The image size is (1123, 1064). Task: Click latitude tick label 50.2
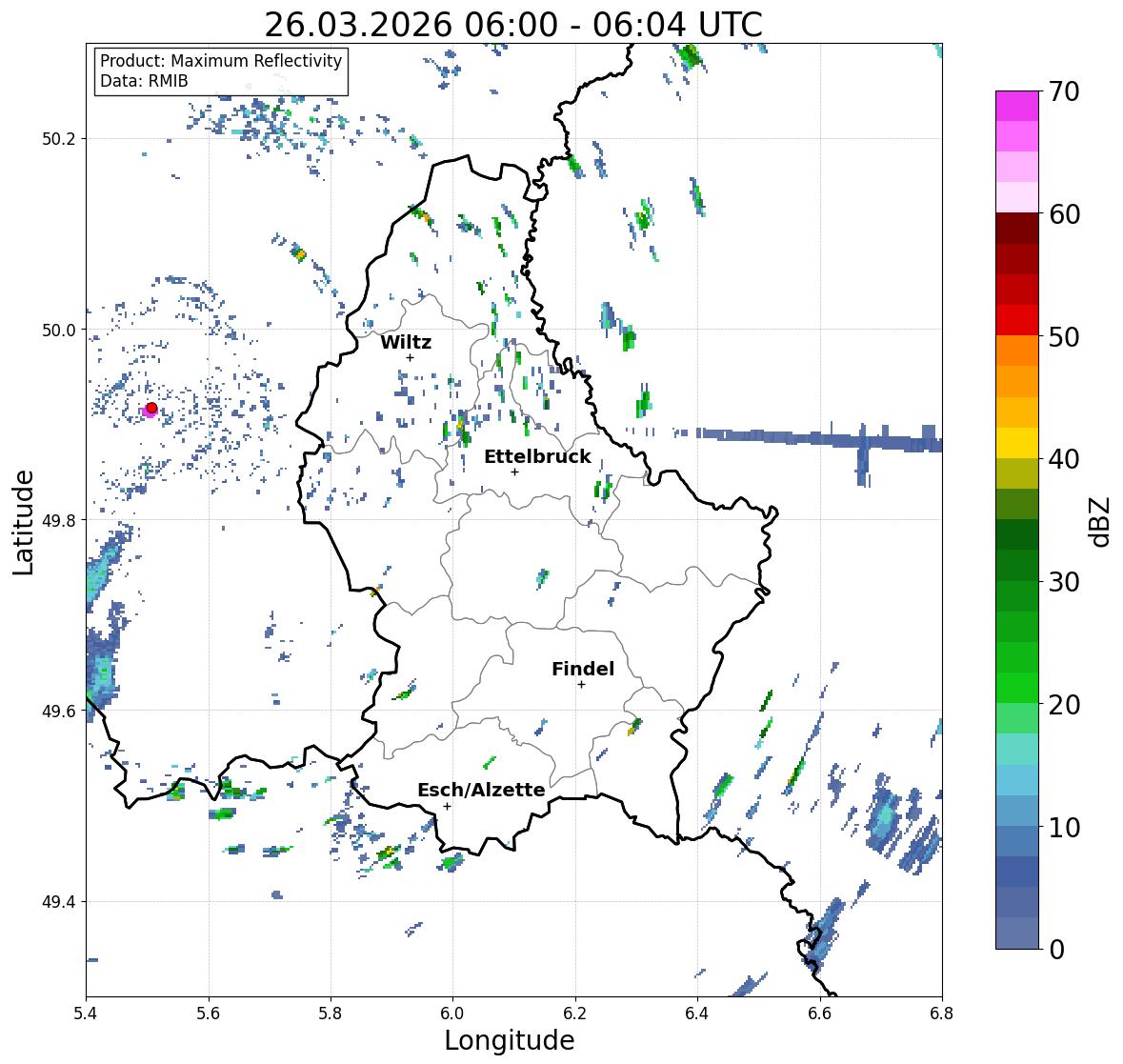(59, 139)
